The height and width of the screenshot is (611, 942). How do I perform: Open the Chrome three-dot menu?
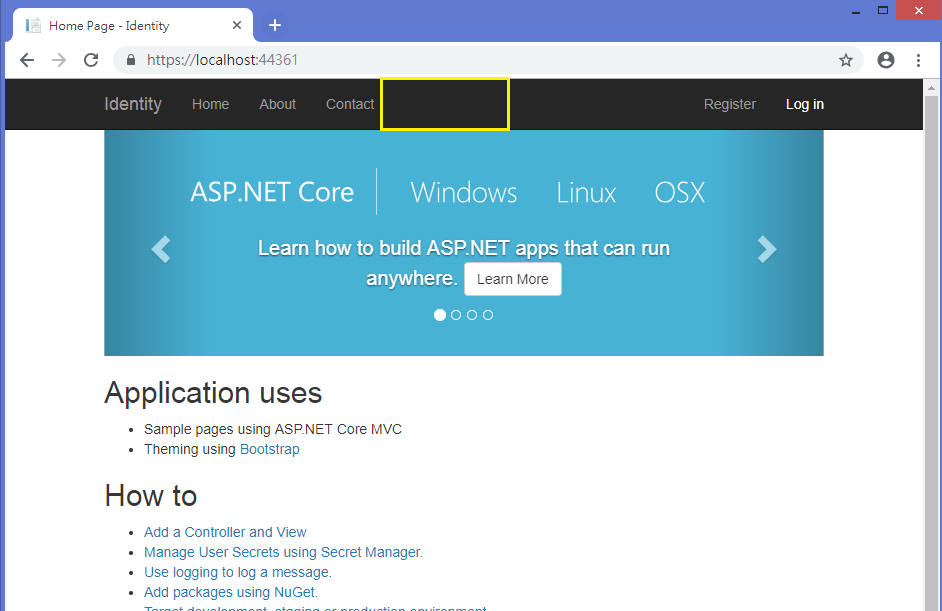(918, 60)
